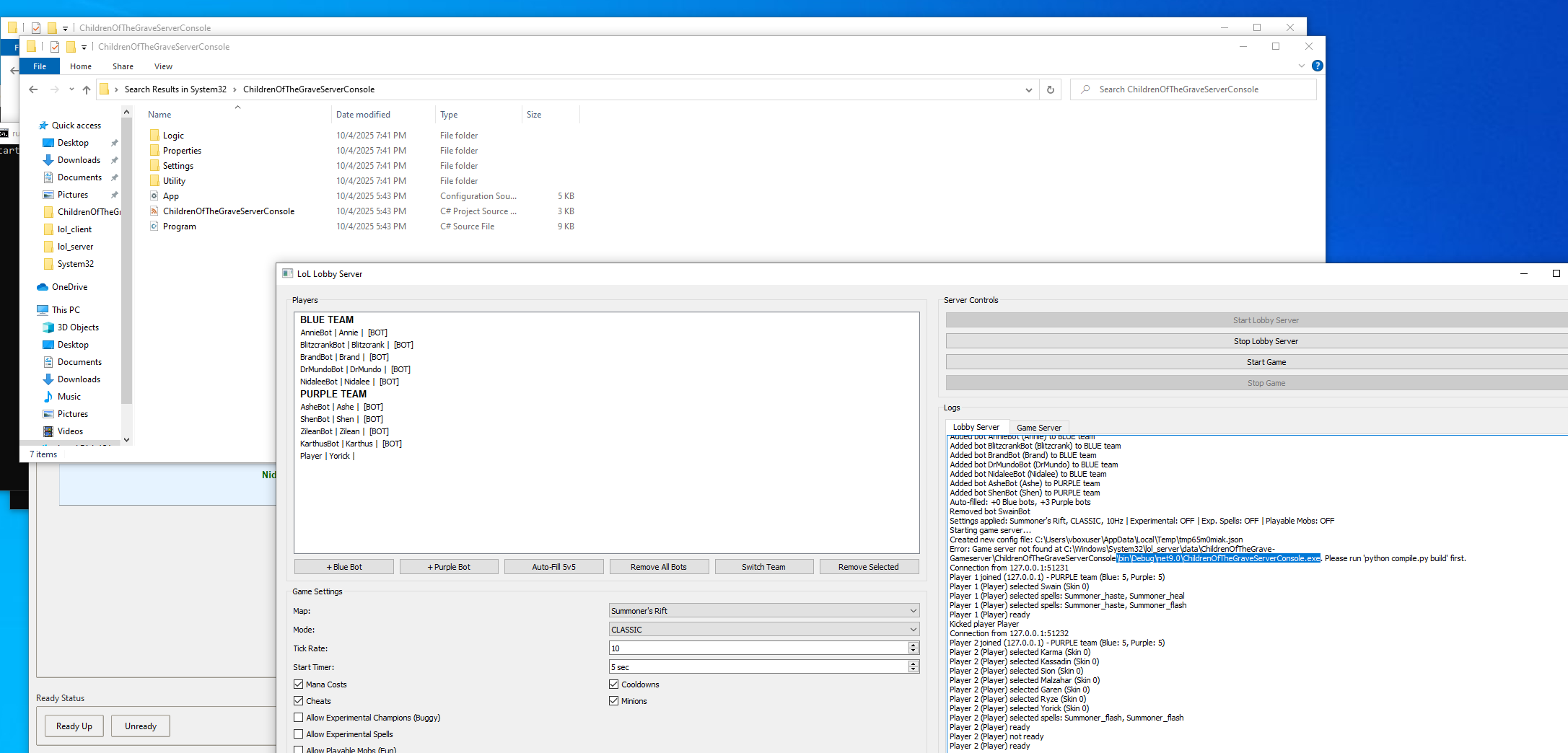This screenshot has height=753, width=1568.
Task: Click the Up directory arrow
Action: (x=87, y=89)
